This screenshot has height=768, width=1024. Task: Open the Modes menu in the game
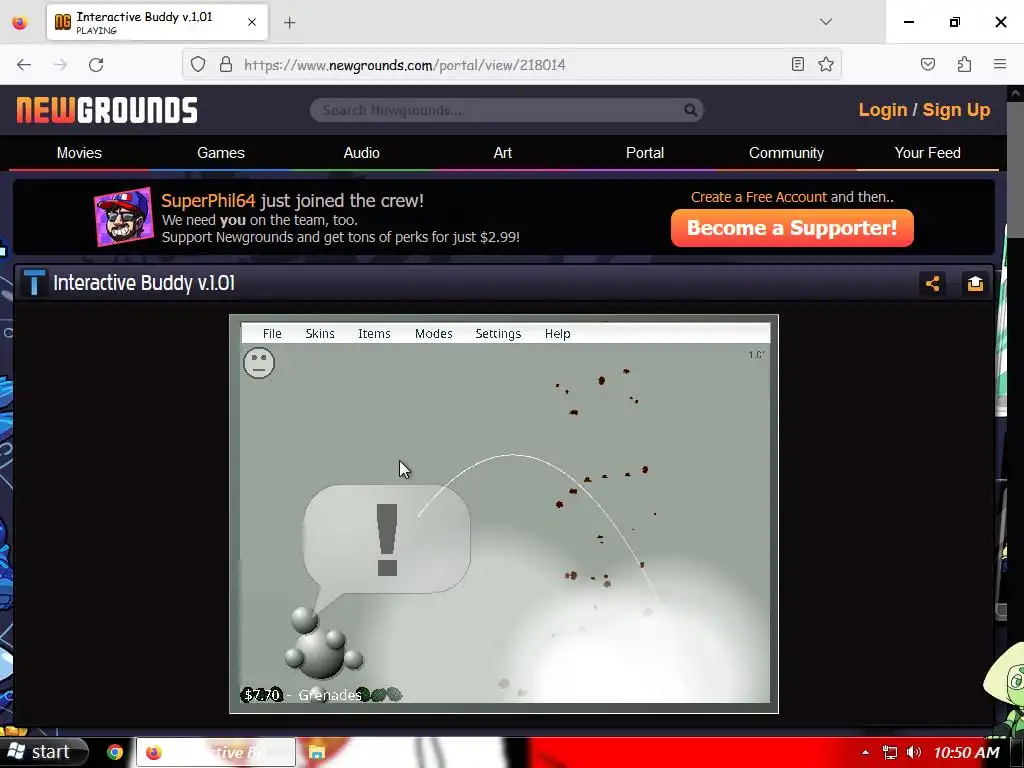click(x=434, y=334)
